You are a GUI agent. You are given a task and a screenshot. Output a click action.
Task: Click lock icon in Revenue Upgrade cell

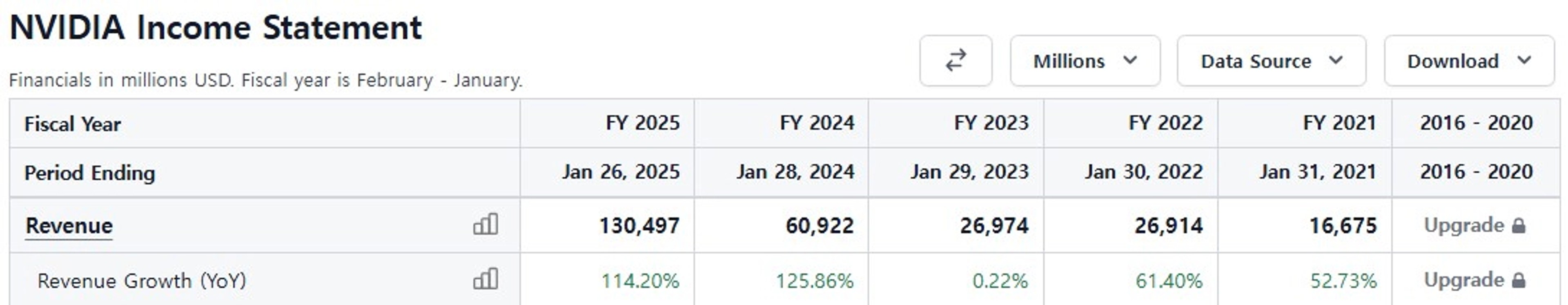(x=1519, y=226)
